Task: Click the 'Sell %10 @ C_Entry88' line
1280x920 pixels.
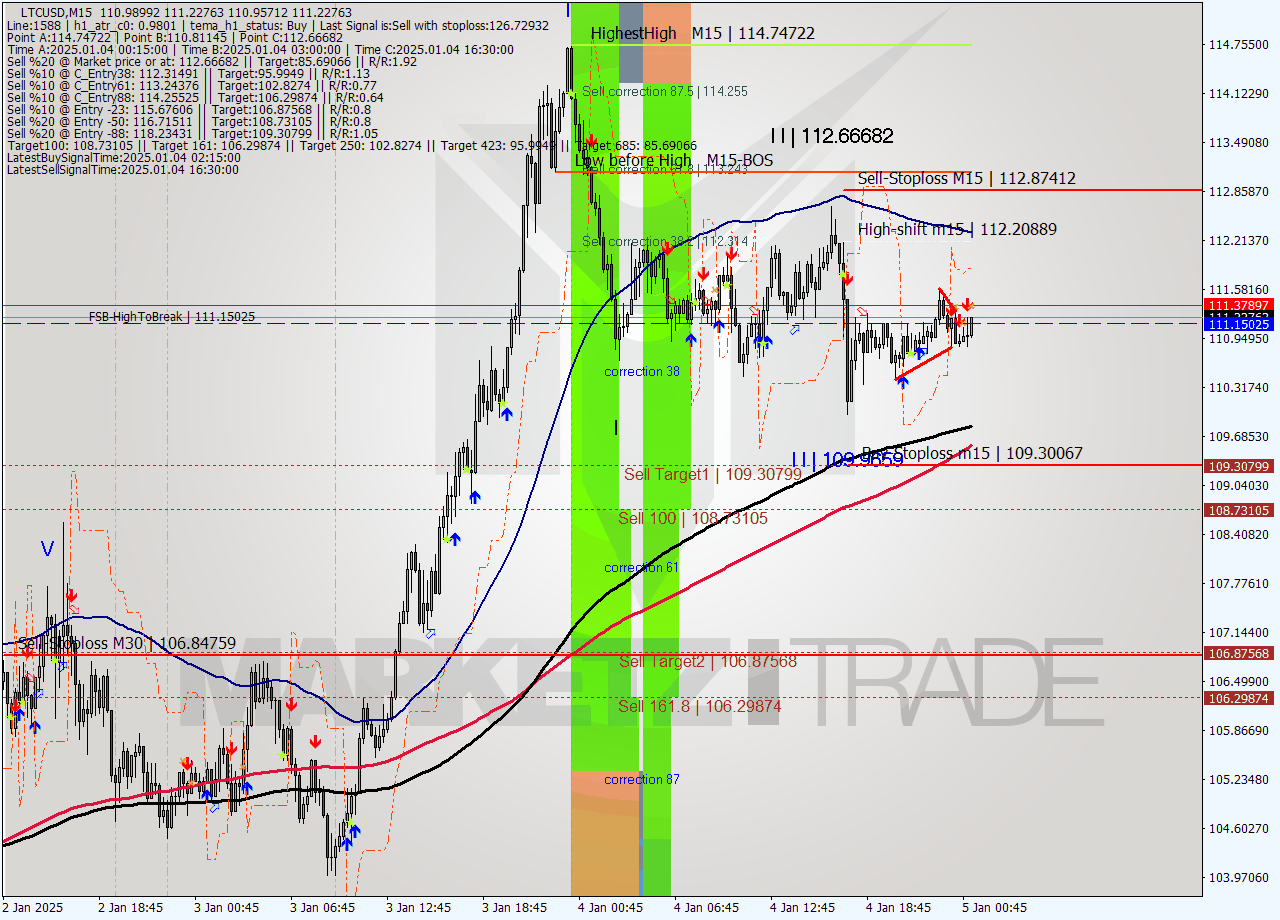Action: click(x=195, y=97)
